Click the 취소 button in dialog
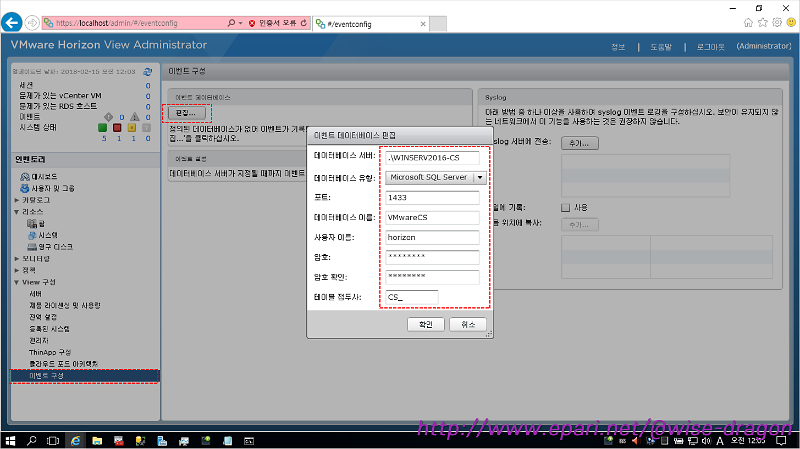This screenshot has height=449, width=800. pyautogui.click(x=468, y=325)
